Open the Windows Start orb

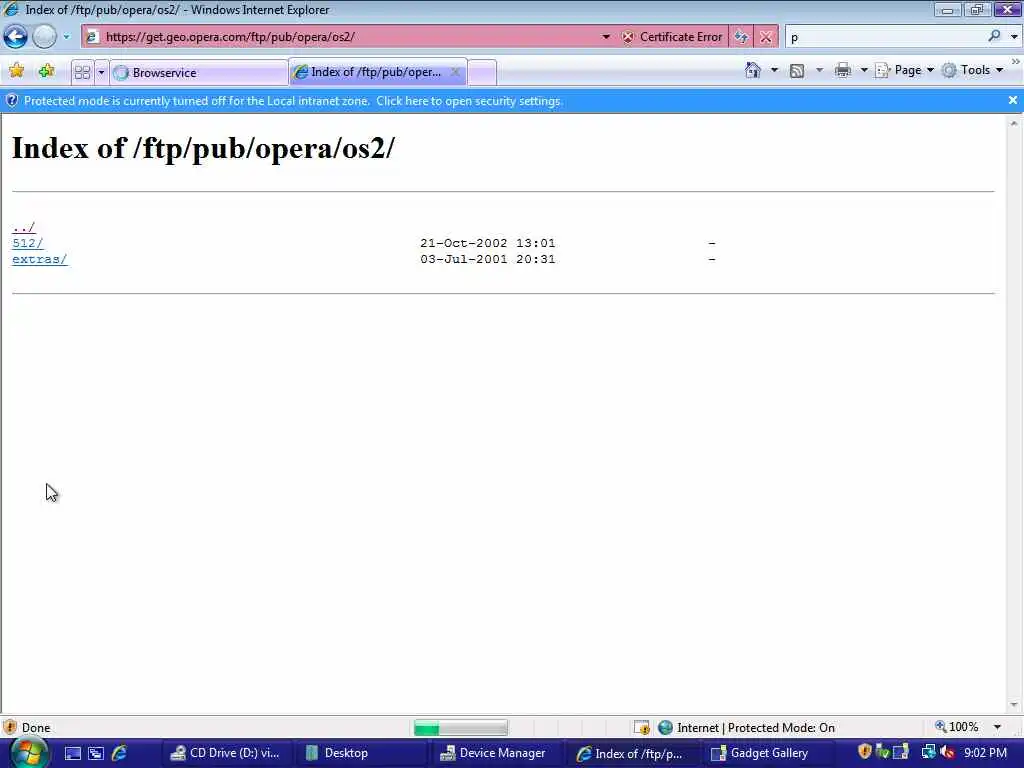coord(29,753)
